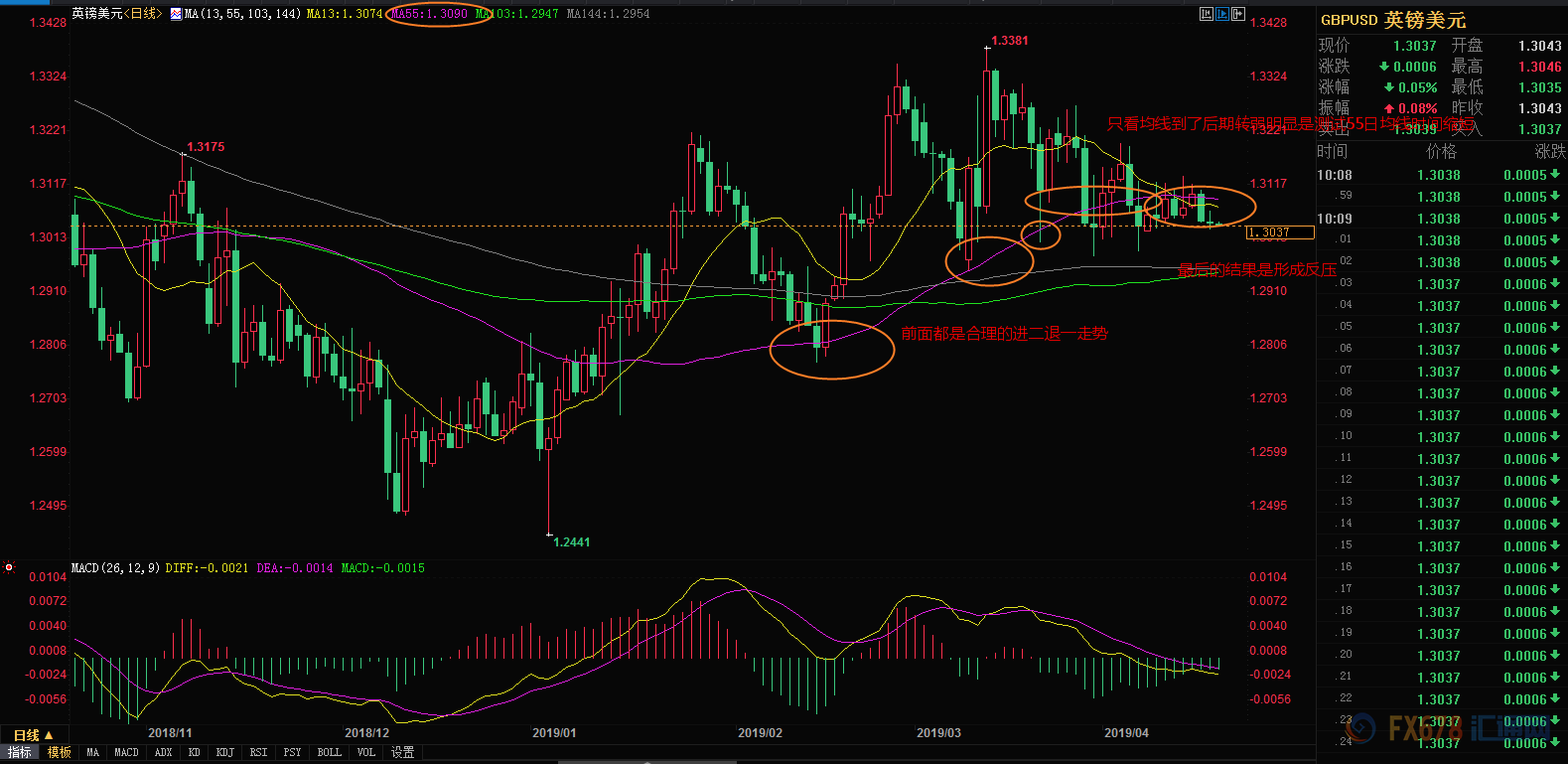Click the 最低 value 1.3035

click(x=1539, y=87)
